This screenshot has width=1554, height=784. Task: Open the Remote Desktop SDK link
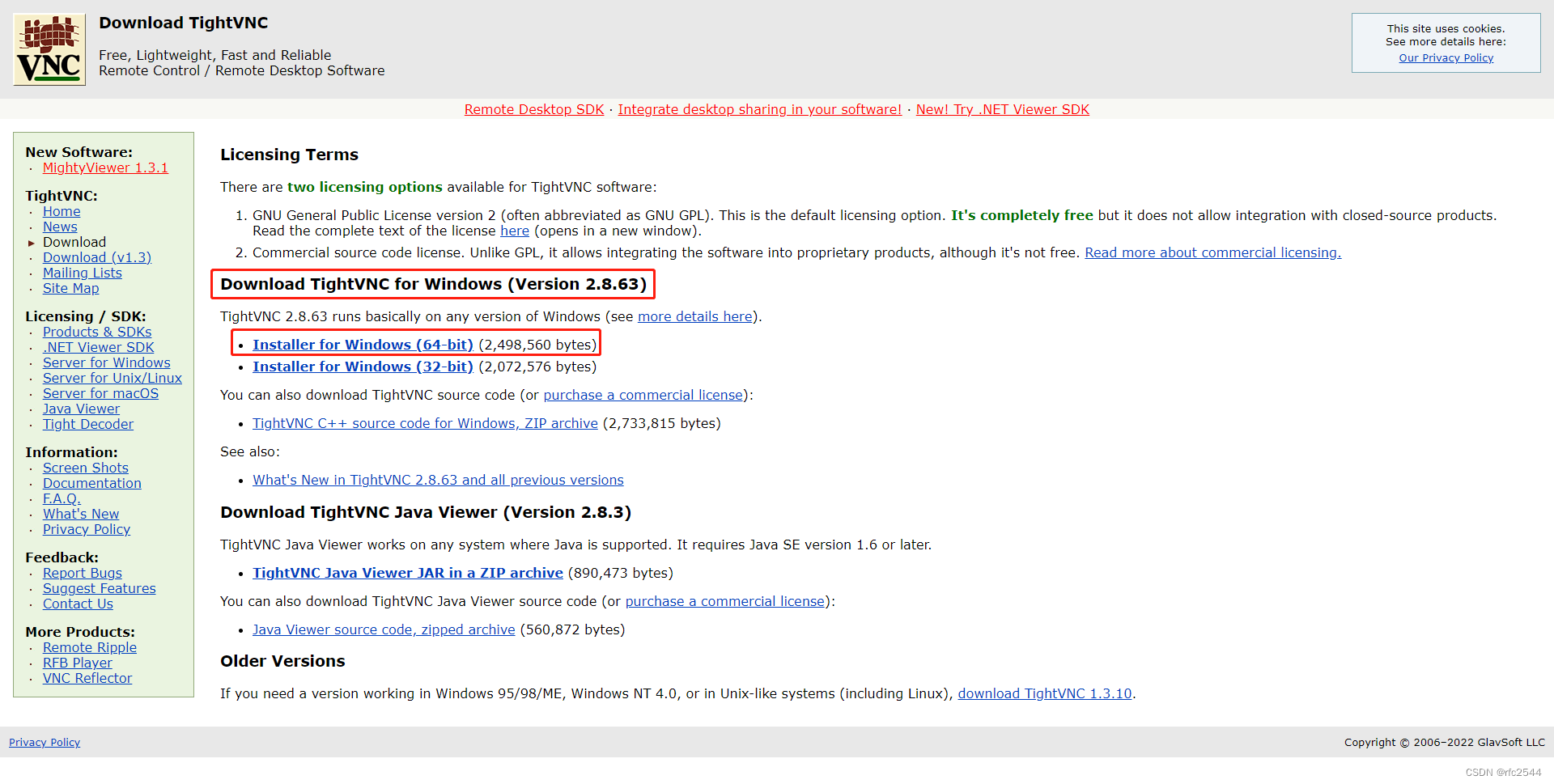pos(534,109)
